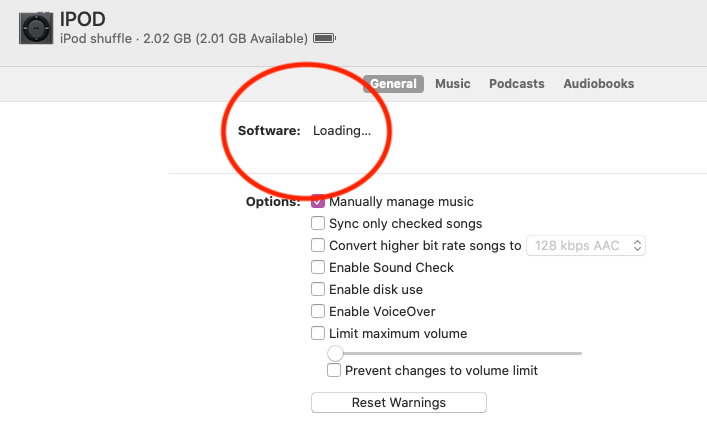707x434 pixels.
Task: Click the Software Loading... status text
Action: point(342,131)
